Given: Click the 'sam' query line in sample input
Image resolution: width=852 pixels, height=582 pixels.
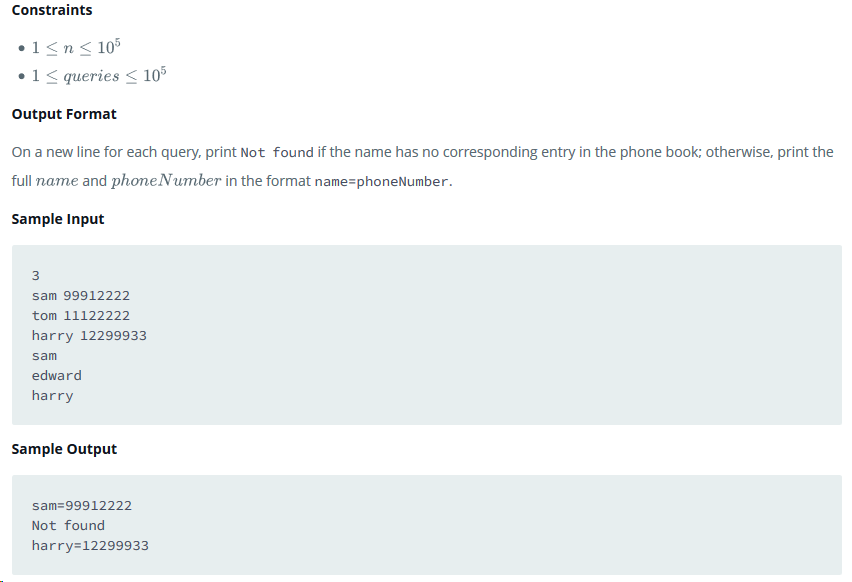Looking at the screenshot, I should (44, 356).
